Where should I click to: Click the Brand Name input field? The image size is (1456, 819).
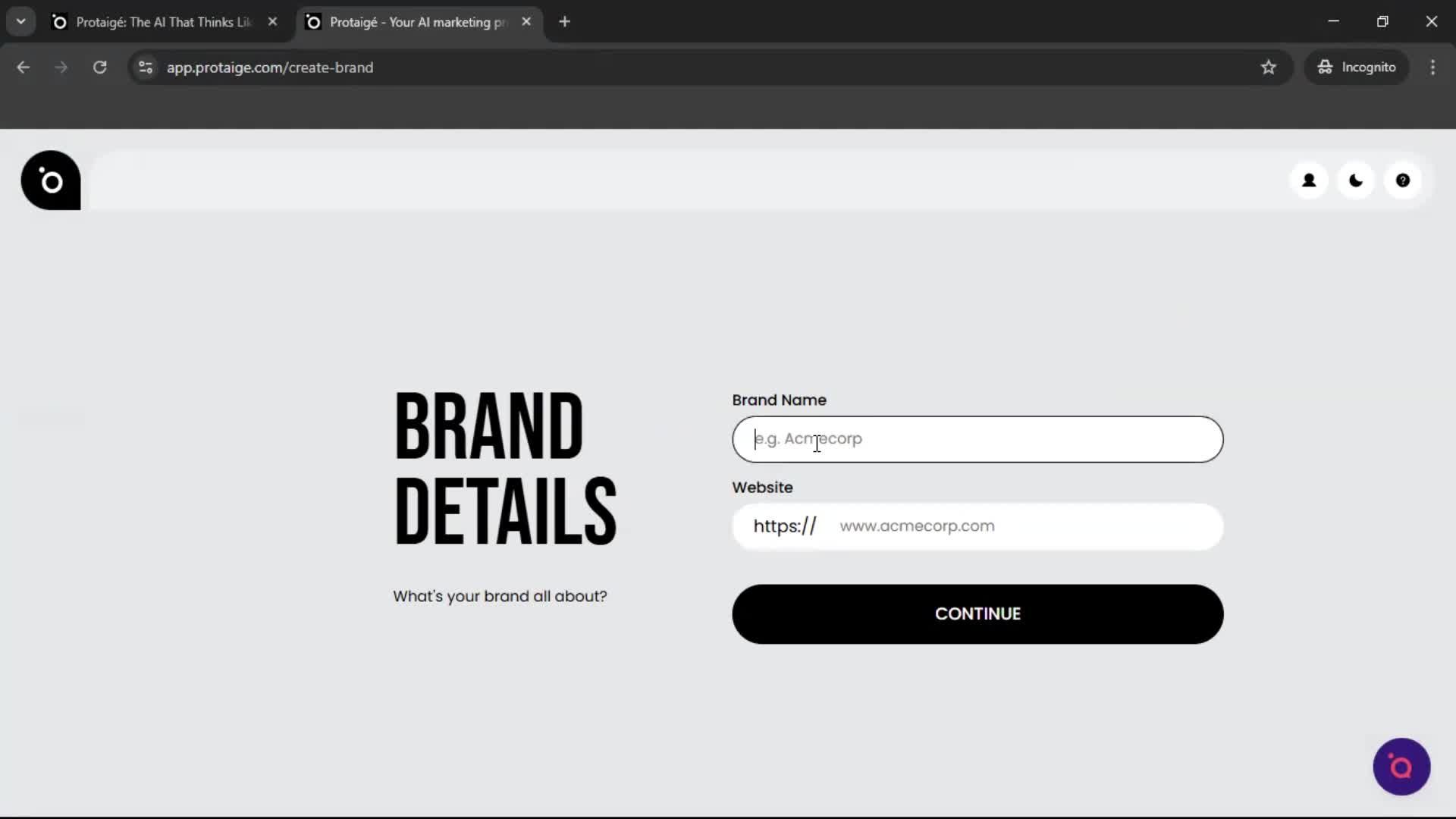976,439
